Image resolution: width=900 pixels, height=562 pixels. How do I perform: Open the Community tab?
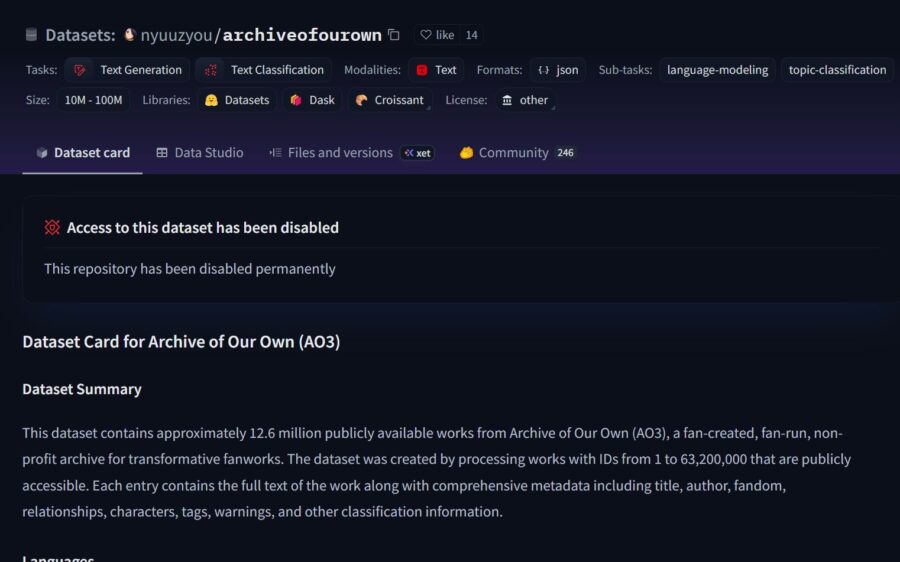click(x=517, y=153)
